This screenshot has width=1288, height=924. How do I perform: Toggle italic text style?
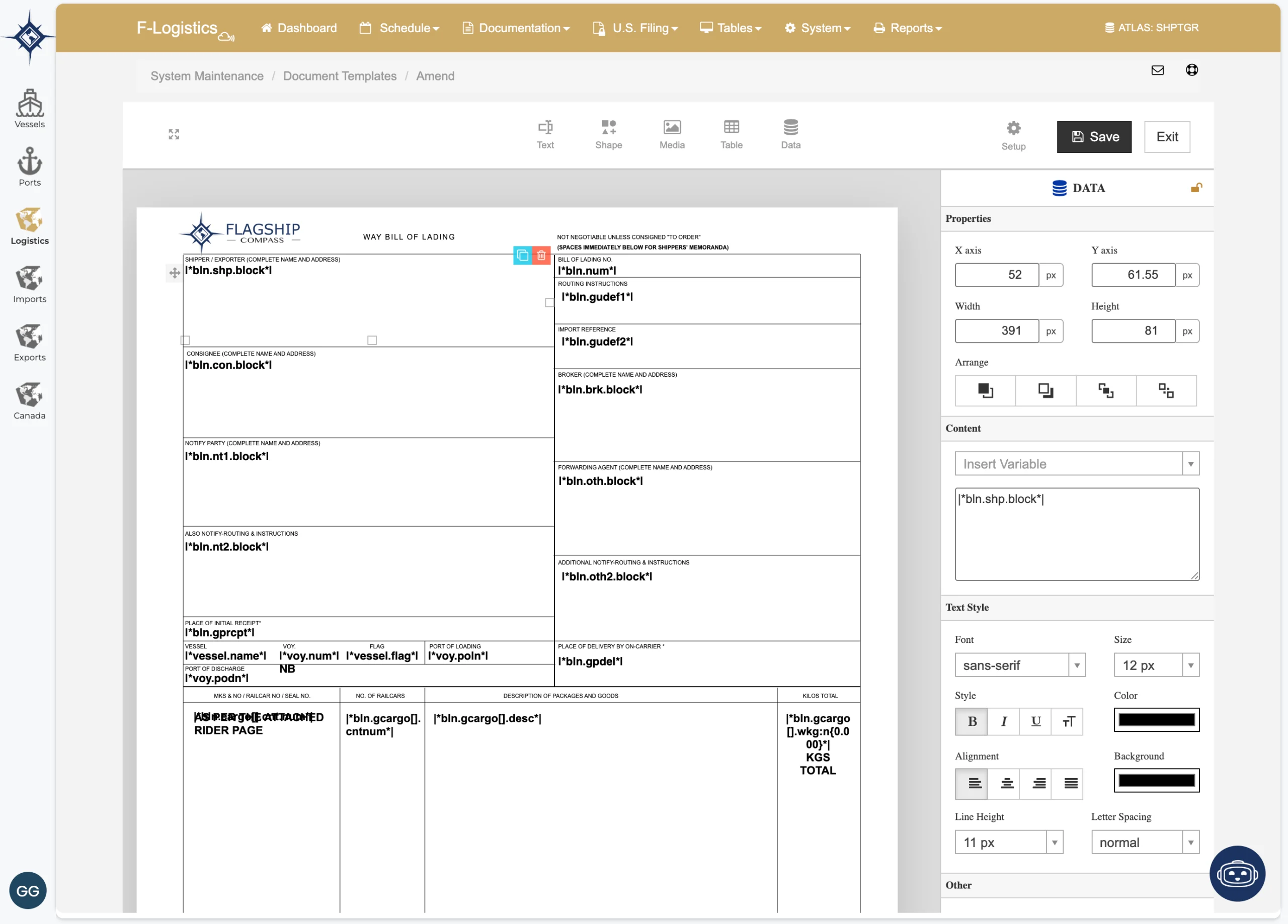(x=1003, y=721)
